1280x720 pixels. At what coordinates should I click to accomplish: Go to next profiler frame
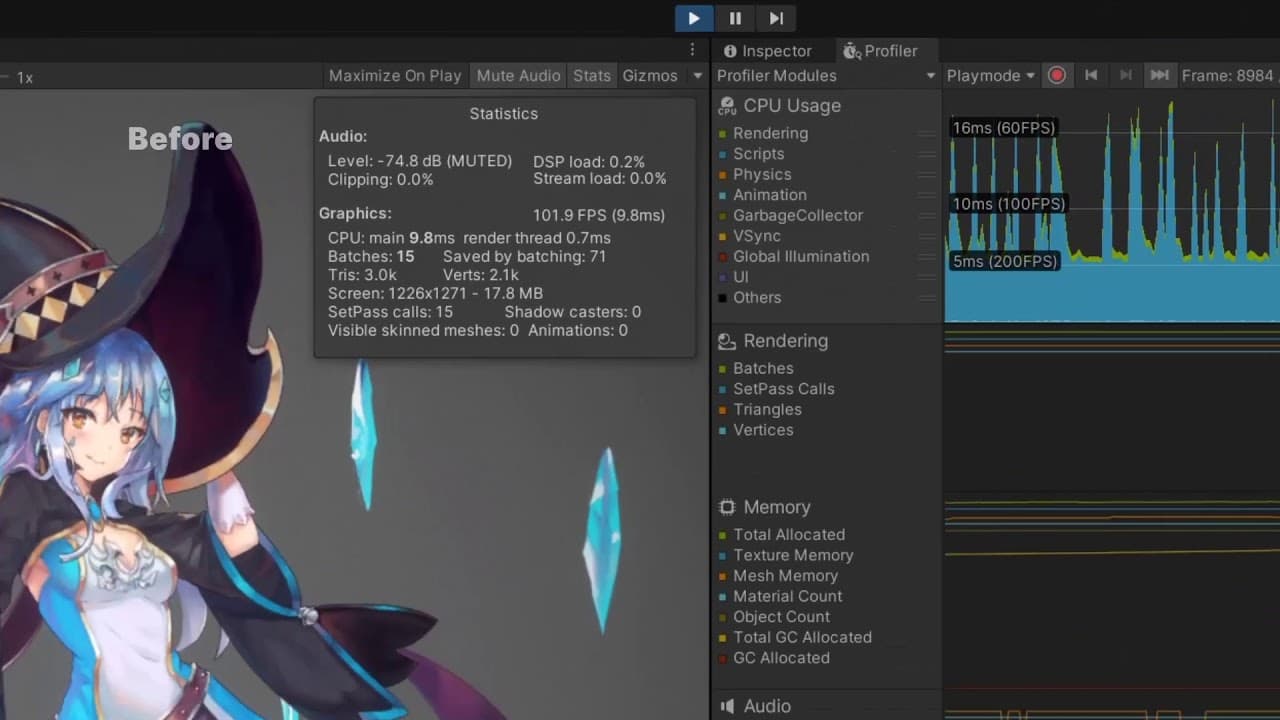point(1125,75)
